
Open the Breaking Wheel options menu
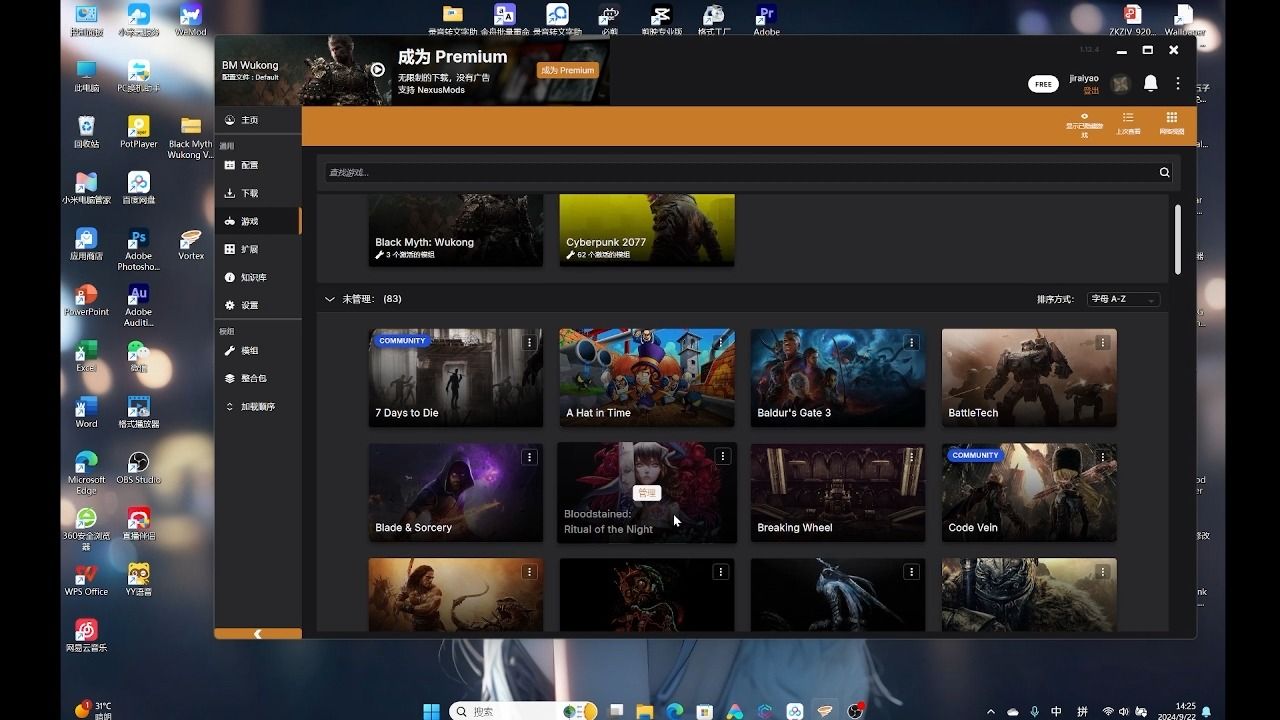911,458
